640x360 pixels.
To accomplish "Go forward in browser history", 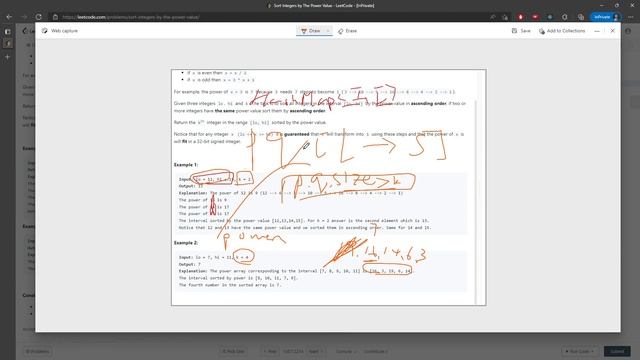I will 24,17.
